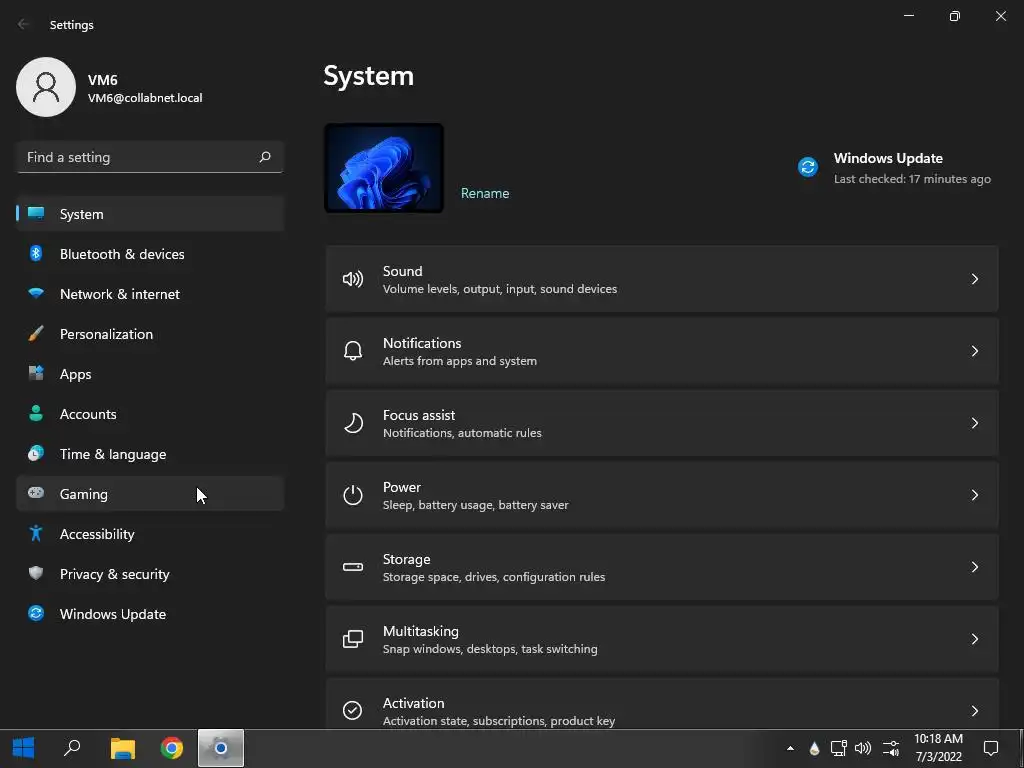Click the Find a setting search box

click(x=150, y=157)
